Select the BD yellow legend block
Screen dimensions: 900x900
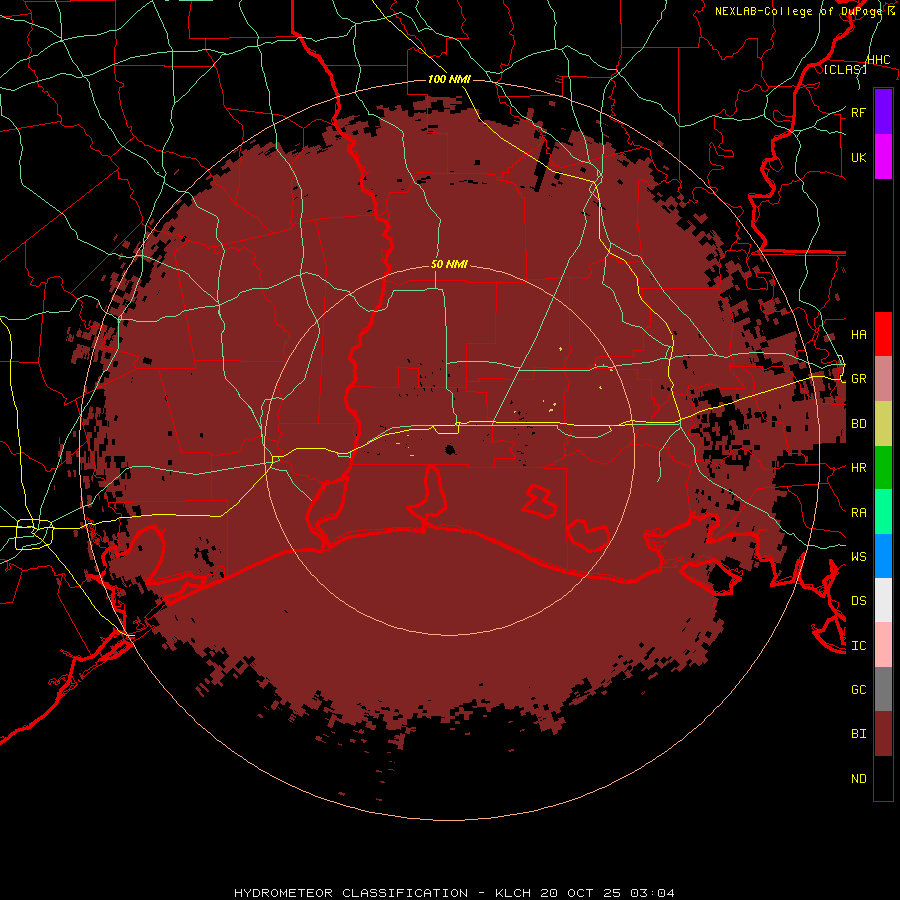(x=883, y=424)
